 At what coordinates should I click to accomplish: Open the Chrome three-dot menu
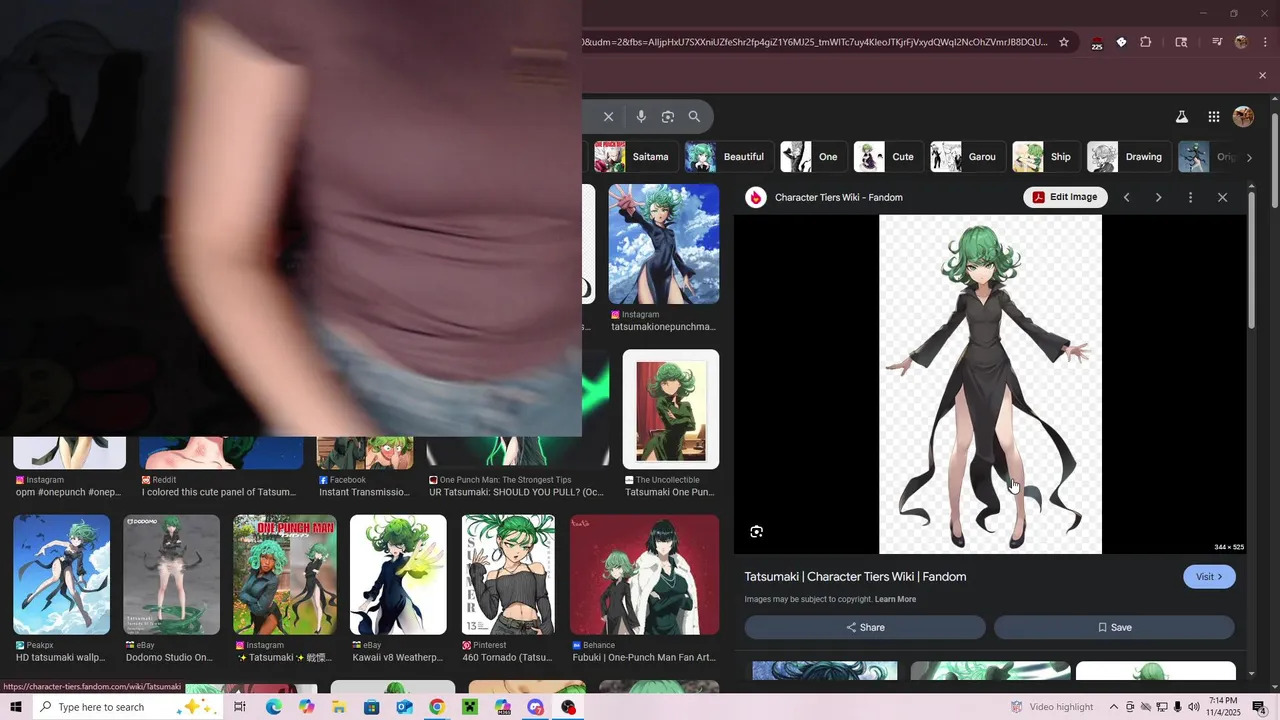pyautogui.click(x=1266, y=42)
